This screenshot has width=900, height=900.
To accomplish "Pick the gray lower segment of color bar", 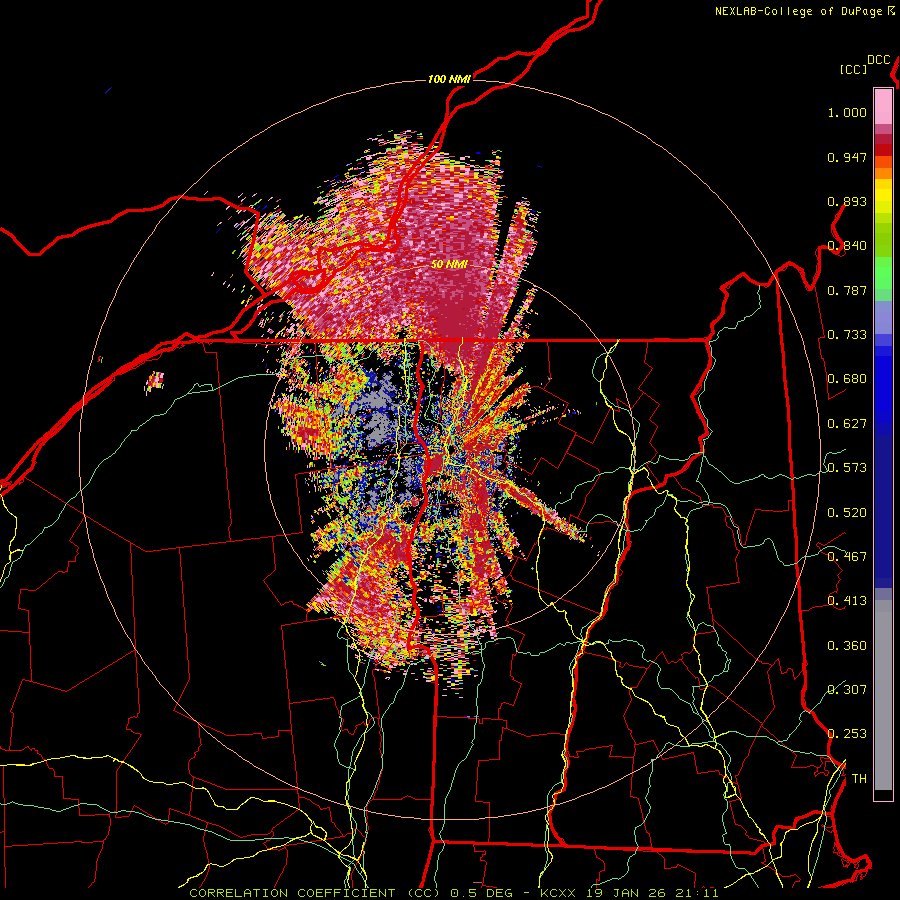I will point(883,695).
